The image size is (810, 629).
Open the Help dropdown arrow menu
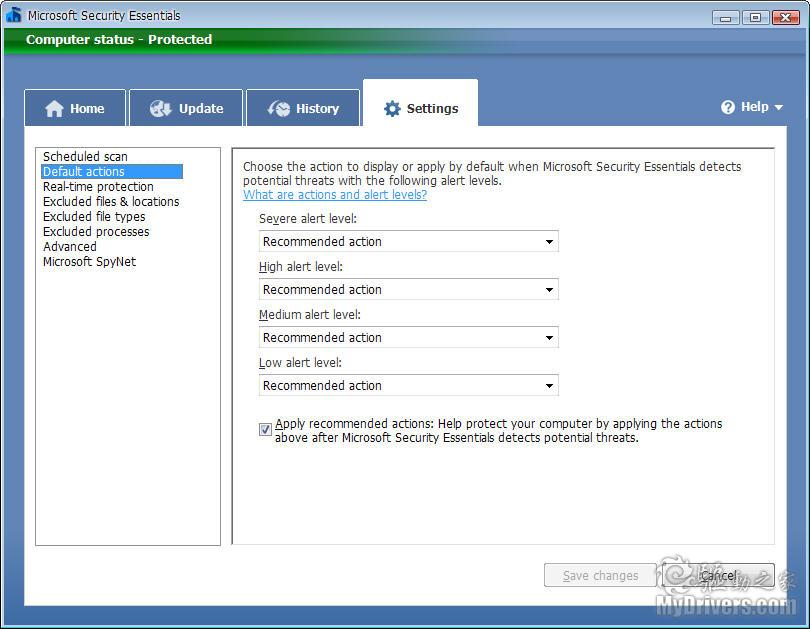pos(778,107)
